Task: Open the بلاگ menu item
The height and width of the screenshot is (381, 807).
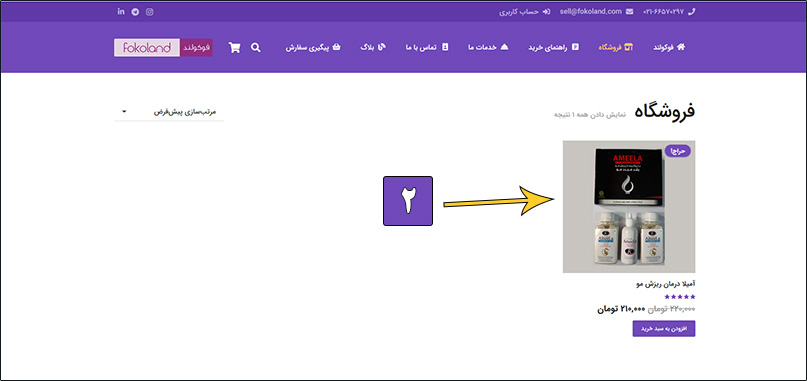Action: coord(373,47)
